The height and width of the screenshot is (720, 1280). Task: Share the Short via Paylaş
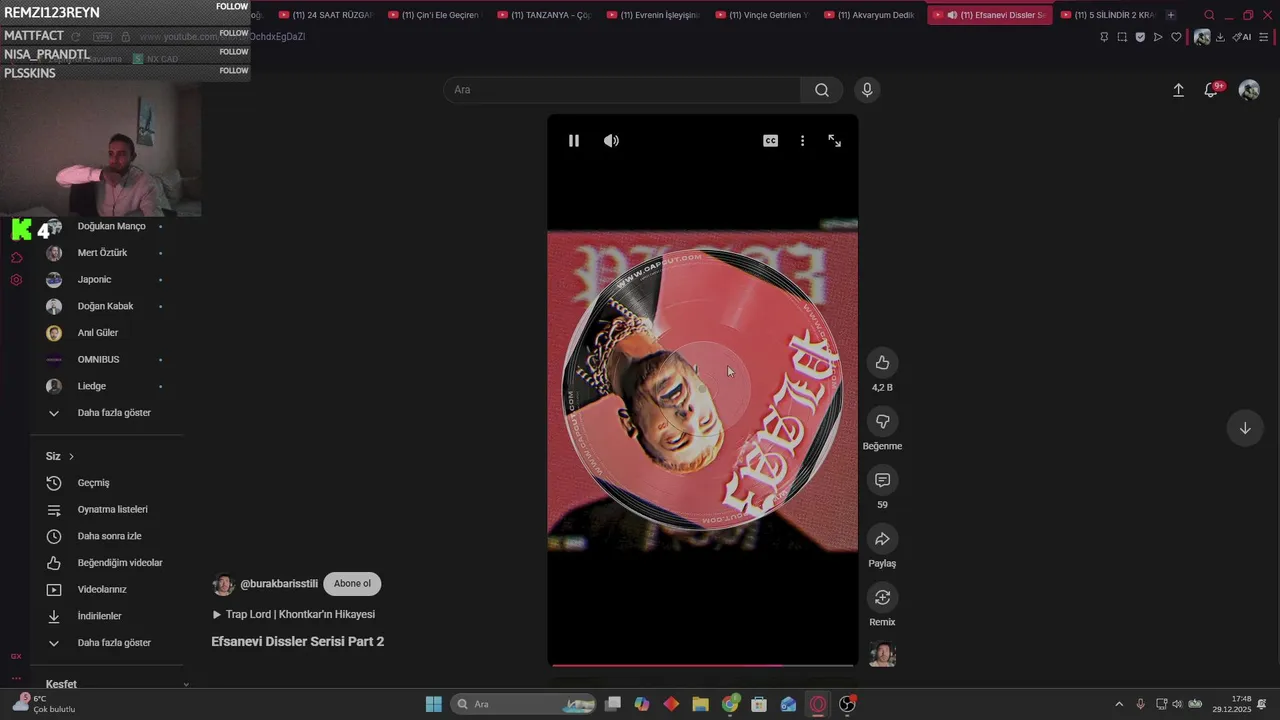882,539
